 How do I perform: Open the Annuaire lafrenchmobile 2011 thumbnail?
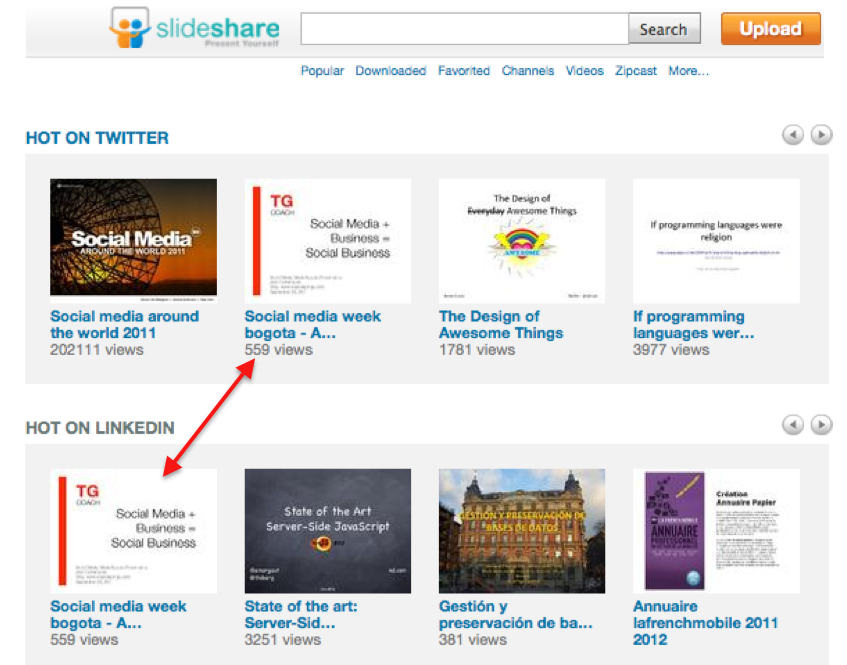pyautogui.click(x=716, y=530)
